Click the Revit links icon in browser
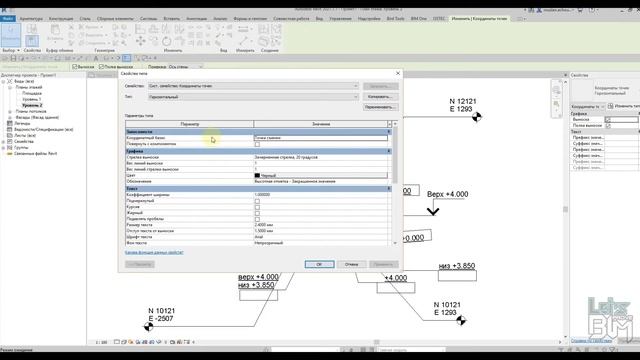640x360 pixels. click(x=10, y=153)
